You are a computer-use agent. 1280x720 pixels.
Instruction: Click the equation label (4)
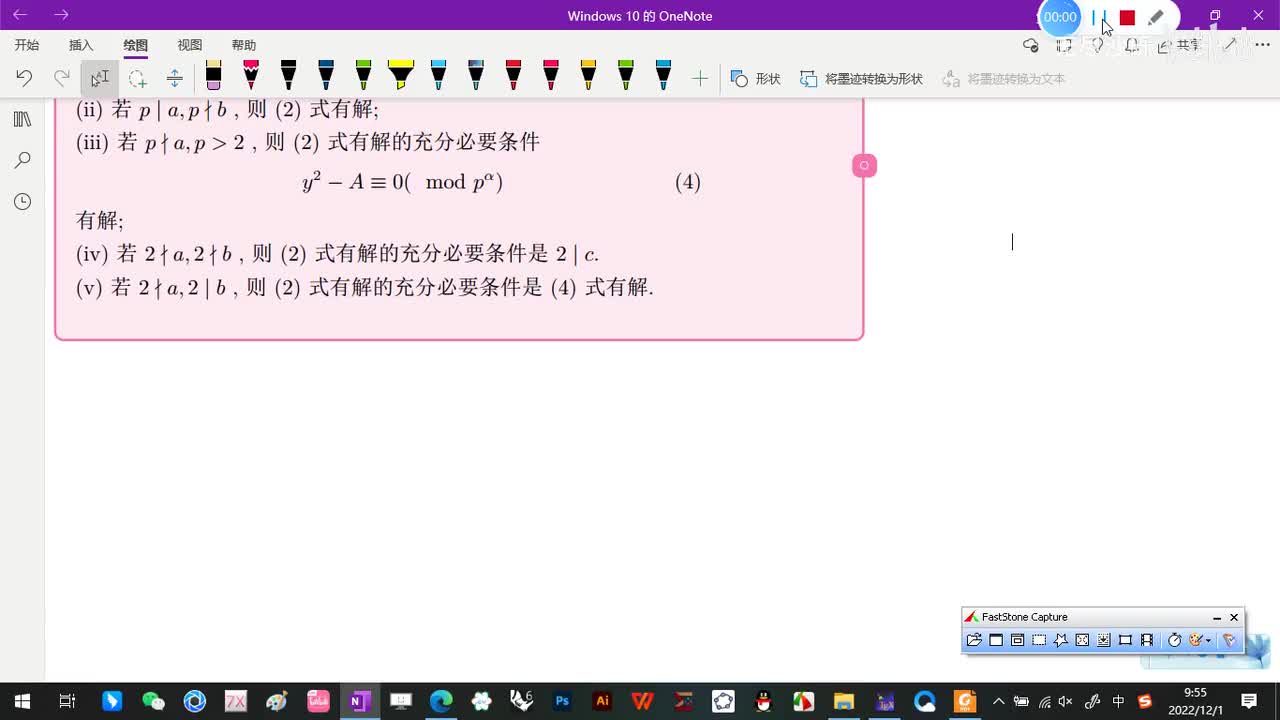[x=688, y=182]
